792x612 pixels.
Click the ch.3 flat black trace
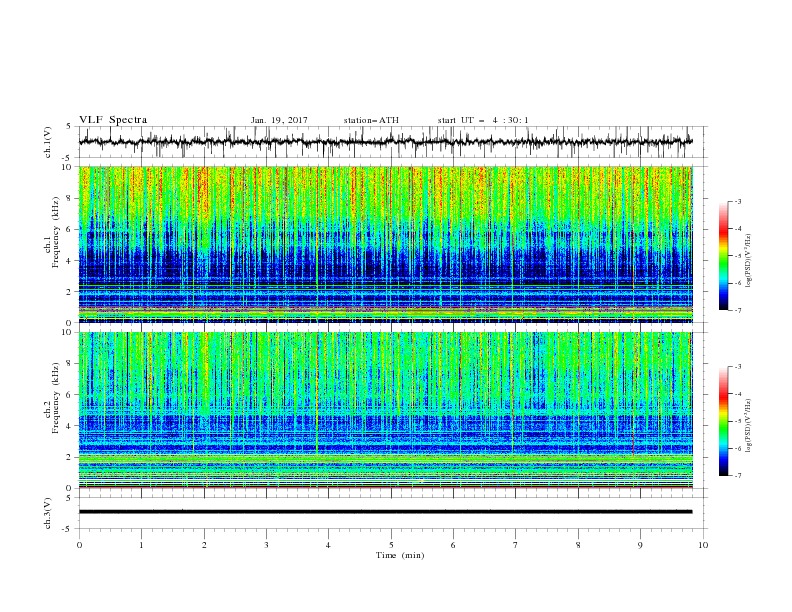pos(386,512)
